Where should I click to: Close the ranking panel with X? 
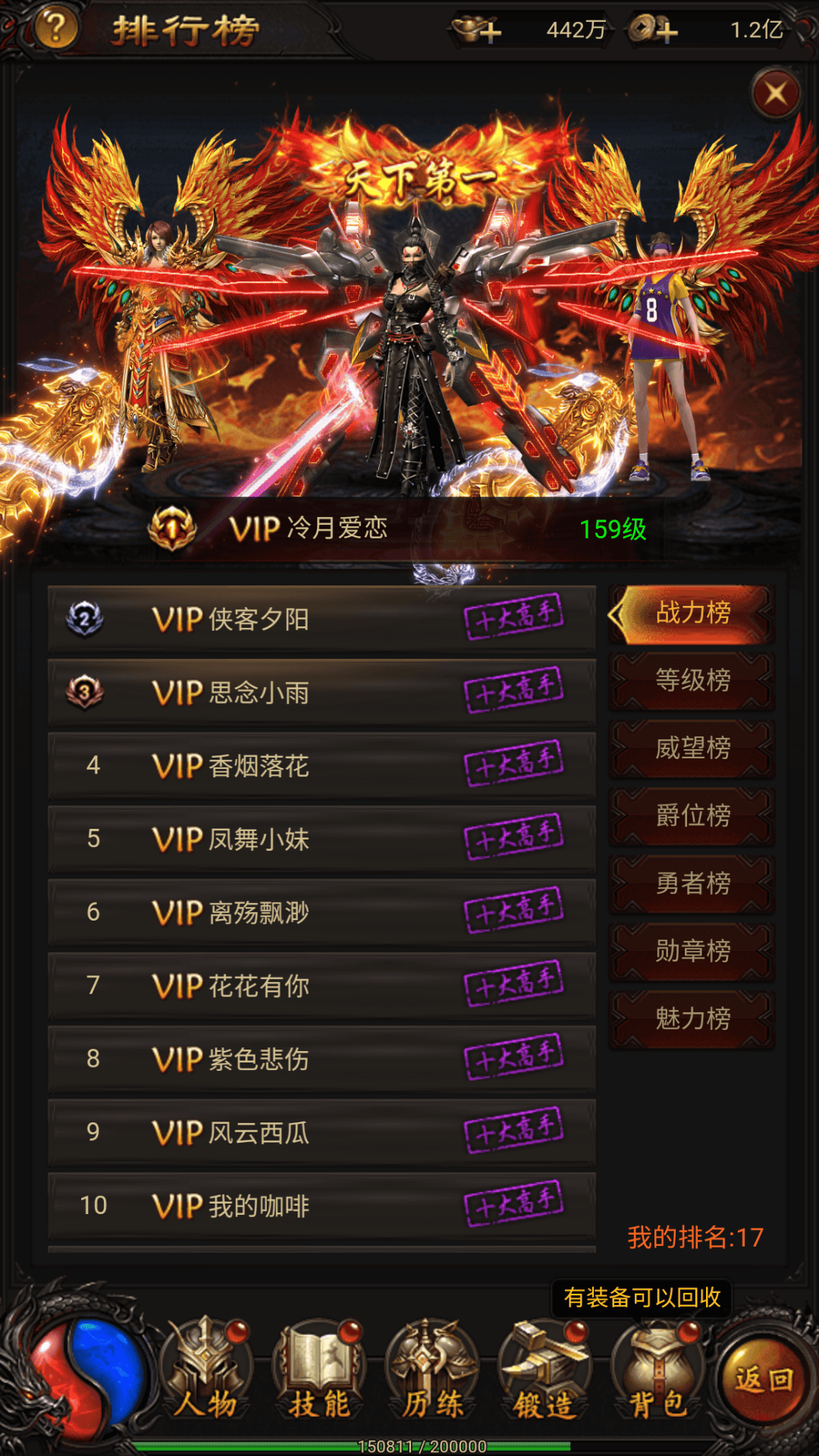point(776,94)
